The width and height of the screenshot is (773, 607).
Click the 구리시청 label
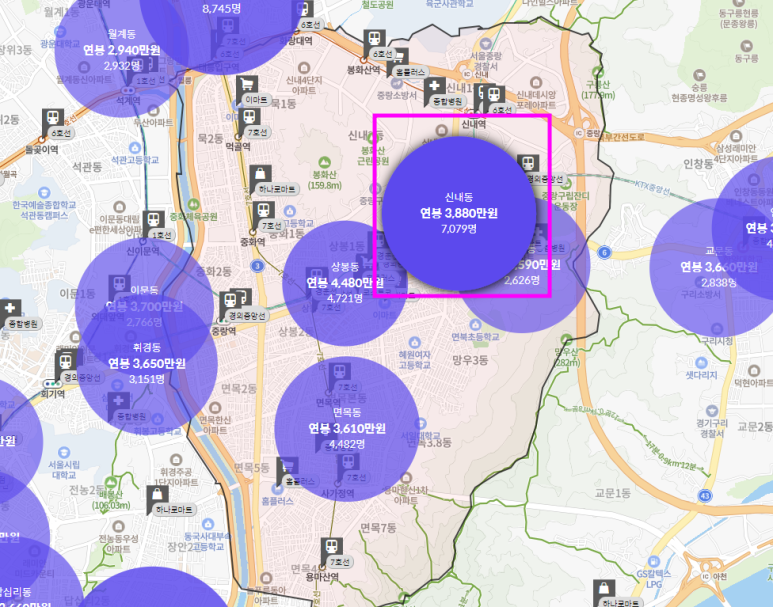tap(717, 341)
